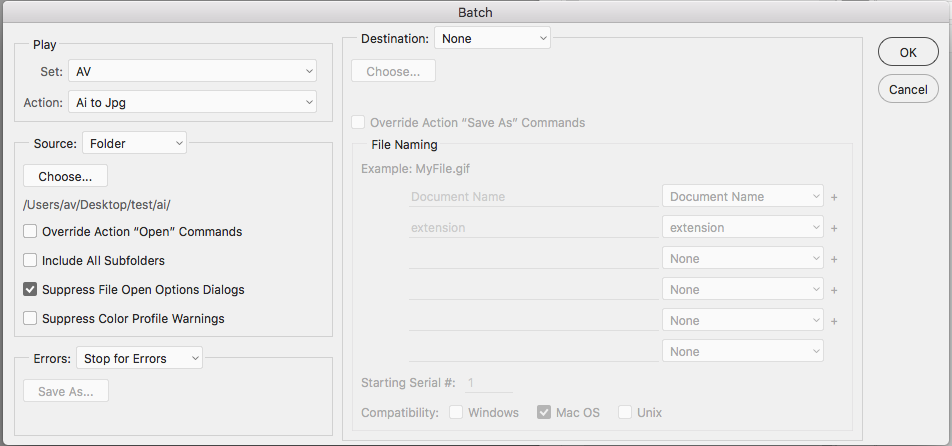Open the Destination dropdown set to None
The image size is (952, 446).
coord(492,39)
